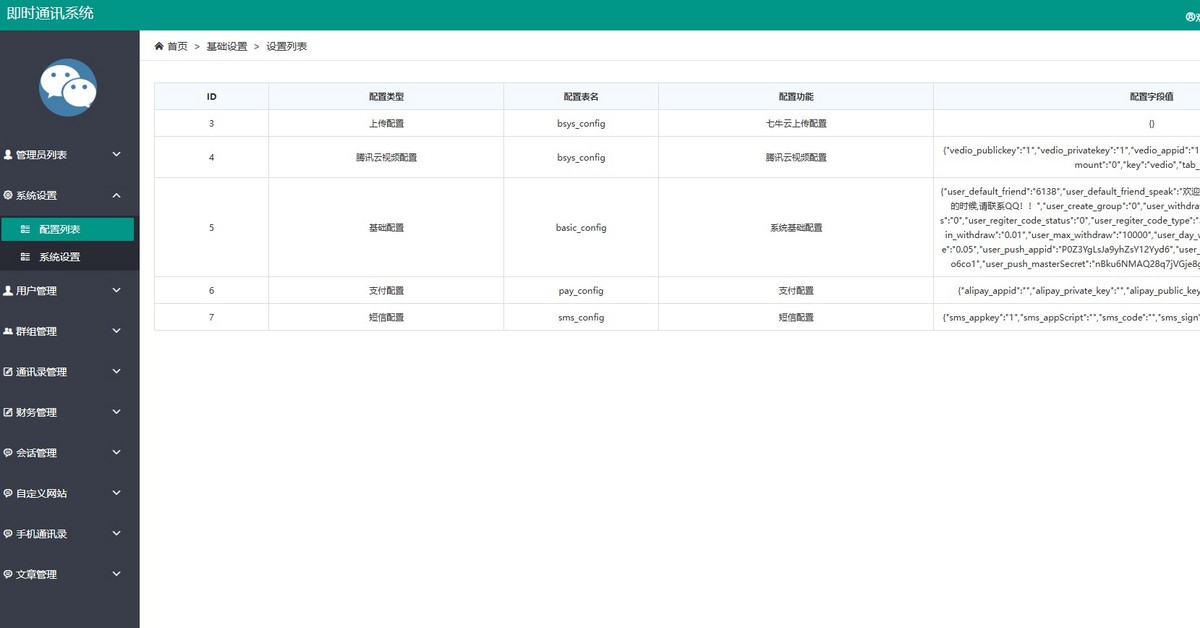The image size is (1200, 628).
Task: Click the user_default_friend field value cell
Action: click(1067, 228)
